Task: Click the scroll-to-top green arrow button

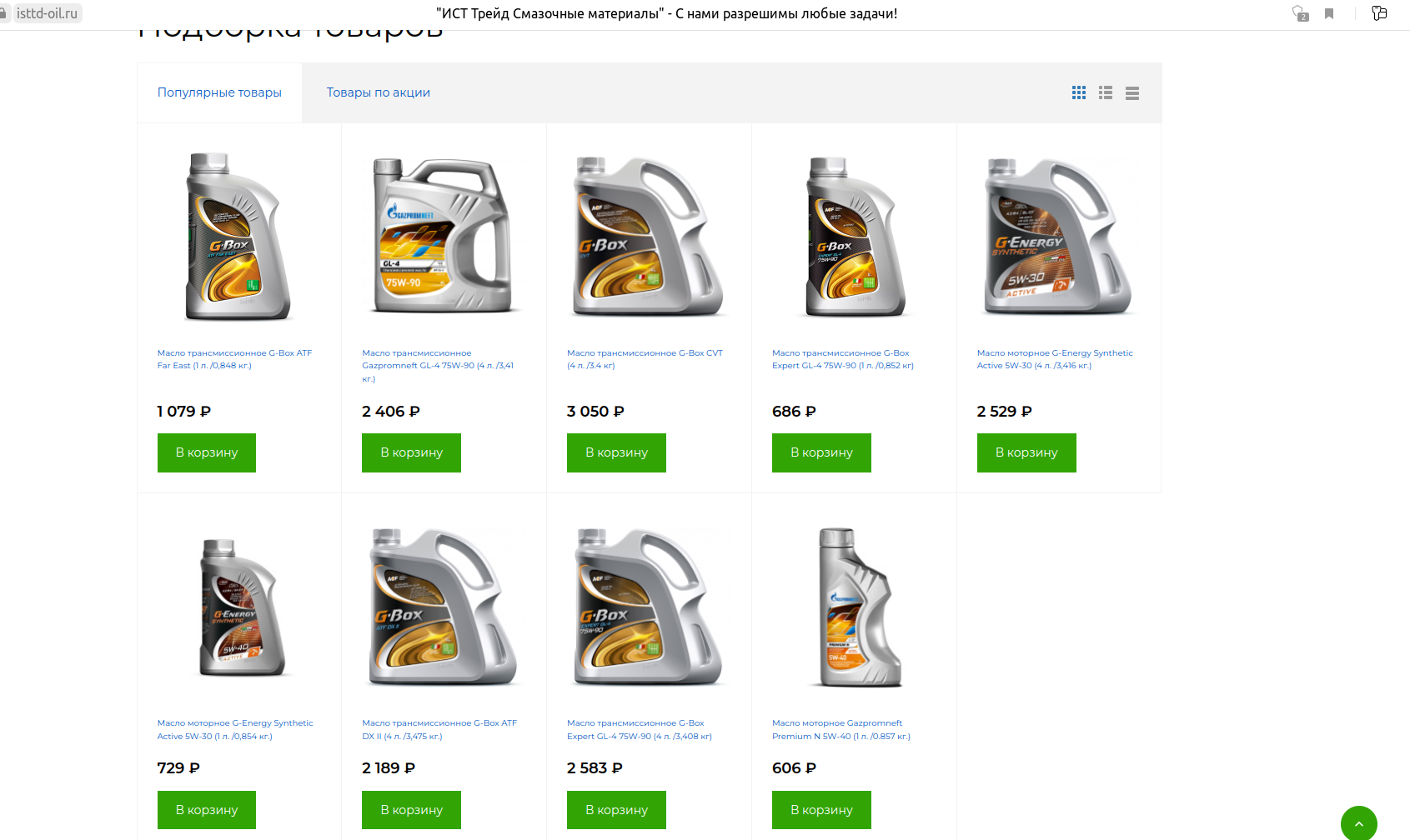Action: (1358, 823)
